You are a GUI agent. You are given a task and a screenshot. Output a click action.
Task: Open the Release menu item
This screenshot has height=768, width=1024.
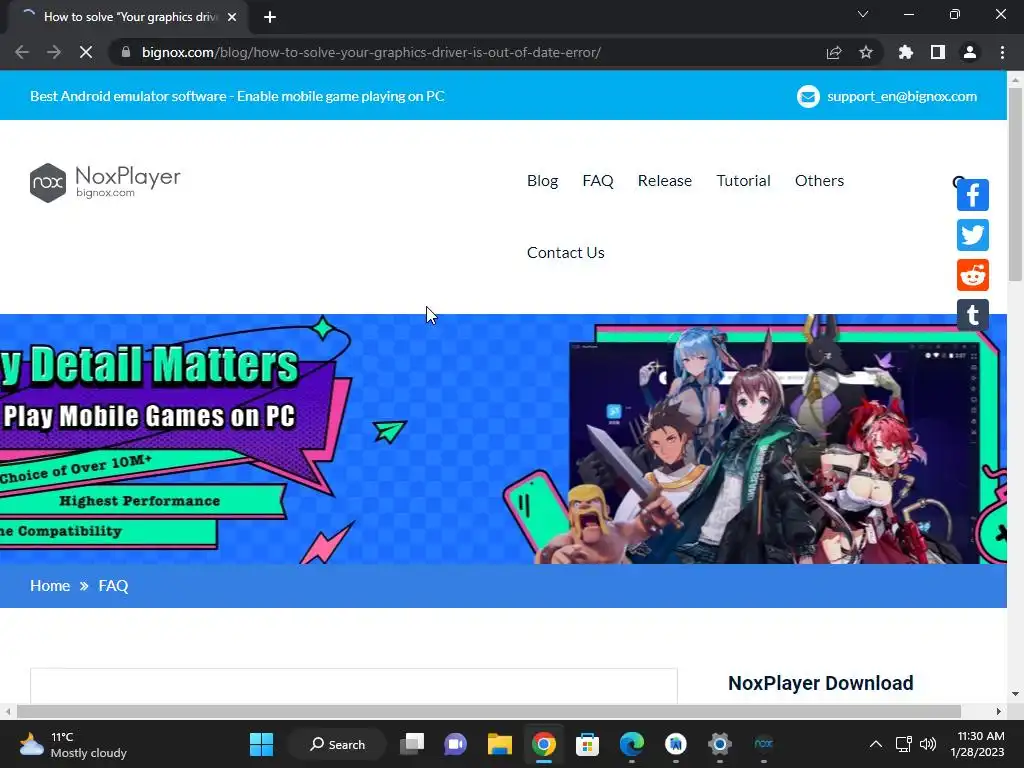pyautogui.click(x=665, y=181)
